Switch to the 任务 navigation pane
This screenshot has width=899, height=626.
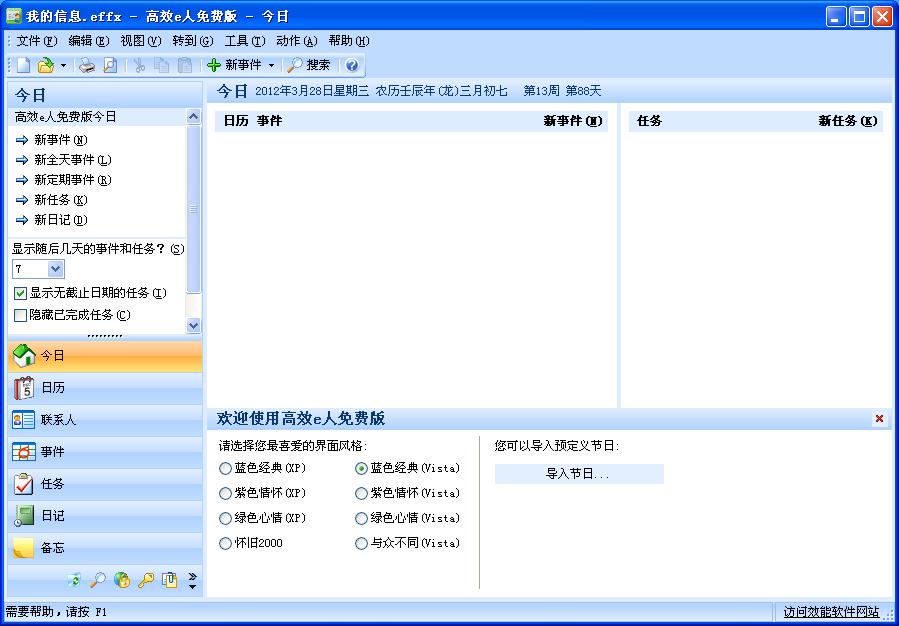click(x=105, y=484)
